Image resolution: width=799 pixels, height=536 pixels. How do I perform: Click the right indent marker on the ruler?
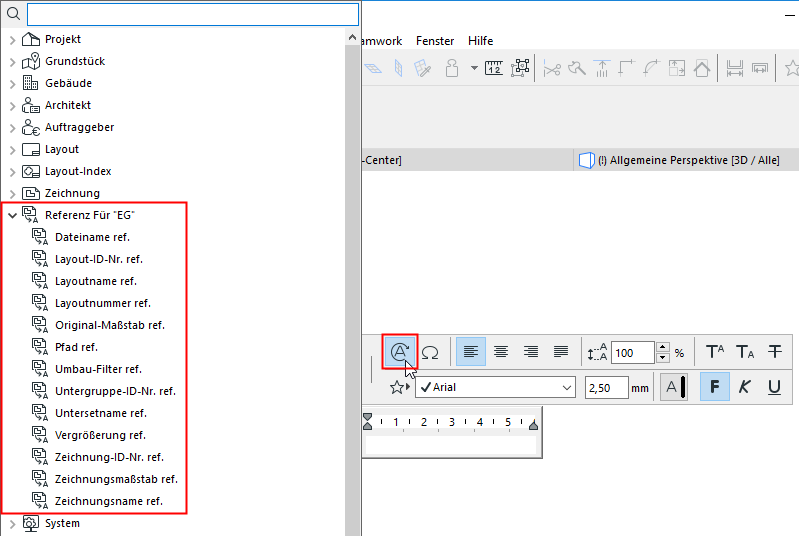pos(534,425)
